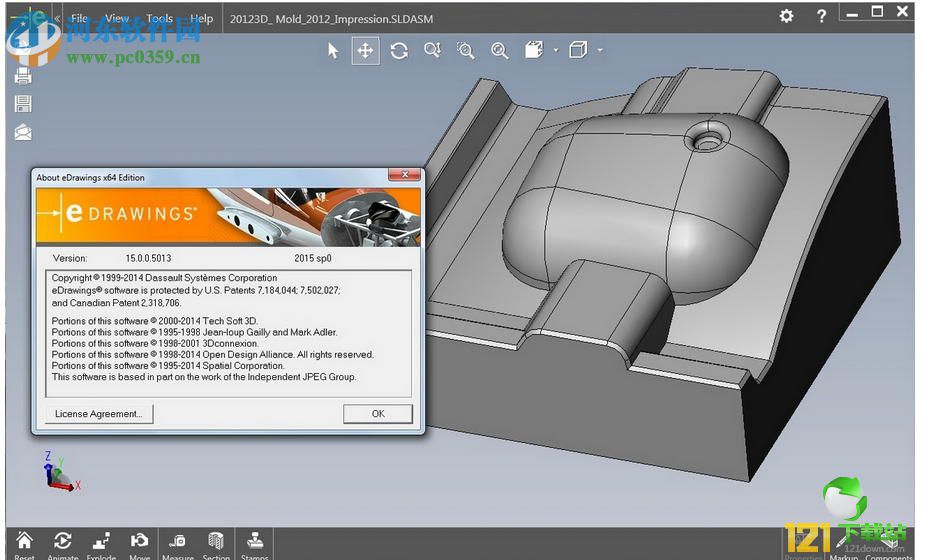Click the Explode tool
Screen dimensions: 927x560
[x=101, y=543]
